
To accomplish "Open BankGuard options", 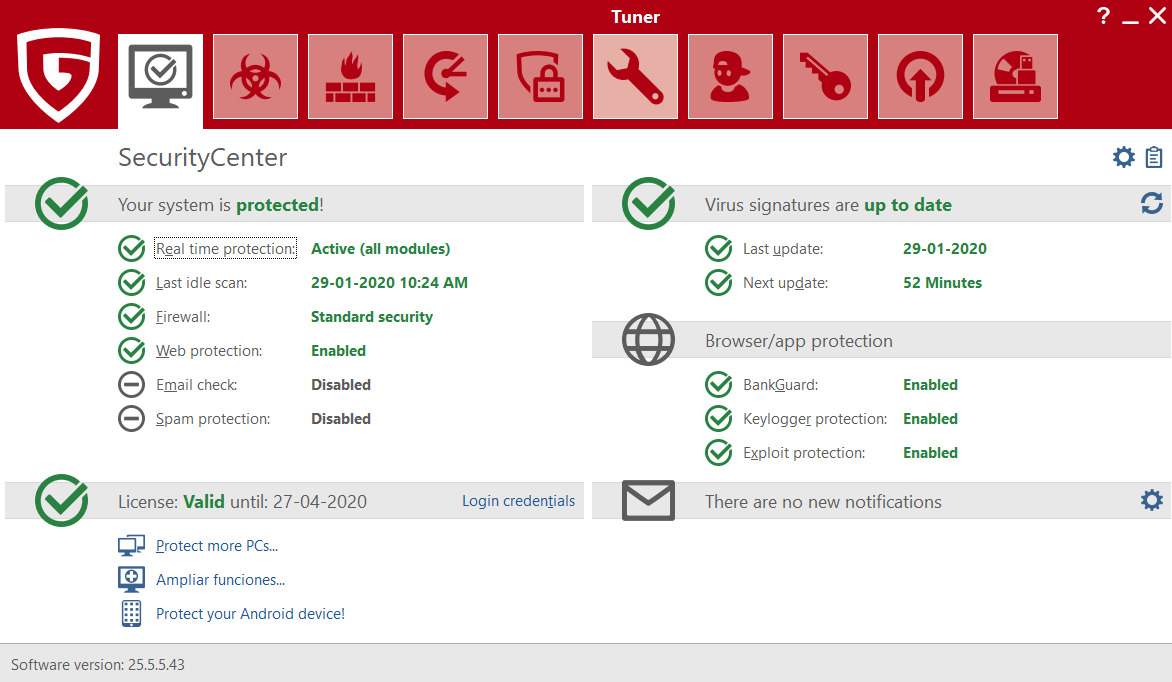I will (780, 384).
